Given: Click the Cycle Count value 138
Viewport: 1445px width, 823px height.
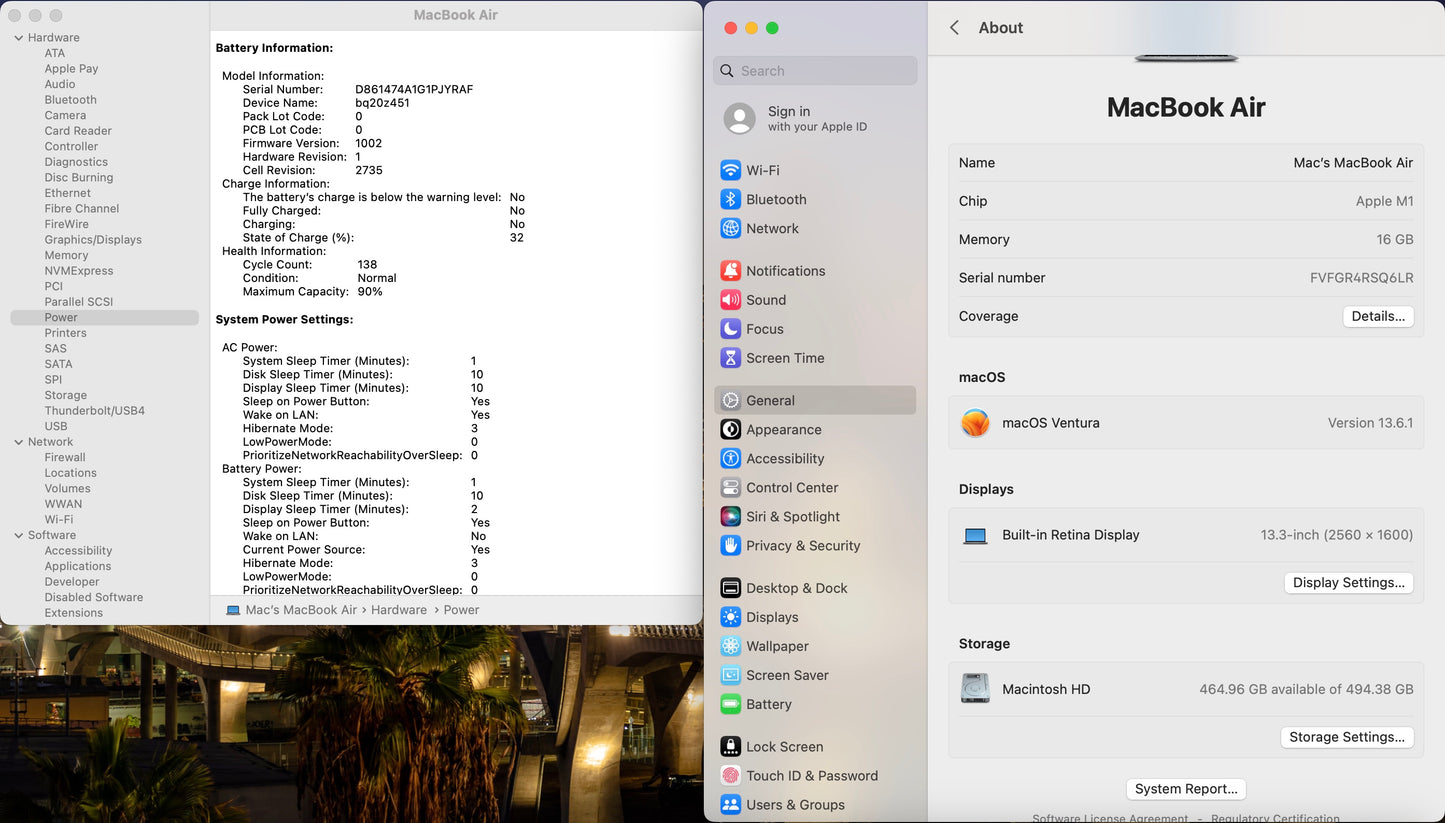Looking at the screenshot, I should [x=367, y=265].
